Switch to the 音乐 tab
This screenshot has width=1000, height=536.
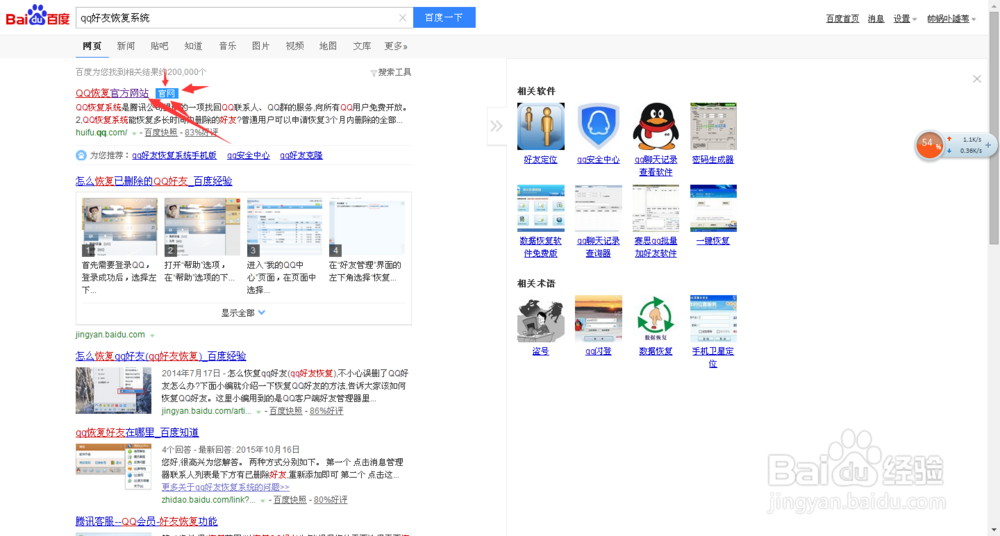(227, 46)
